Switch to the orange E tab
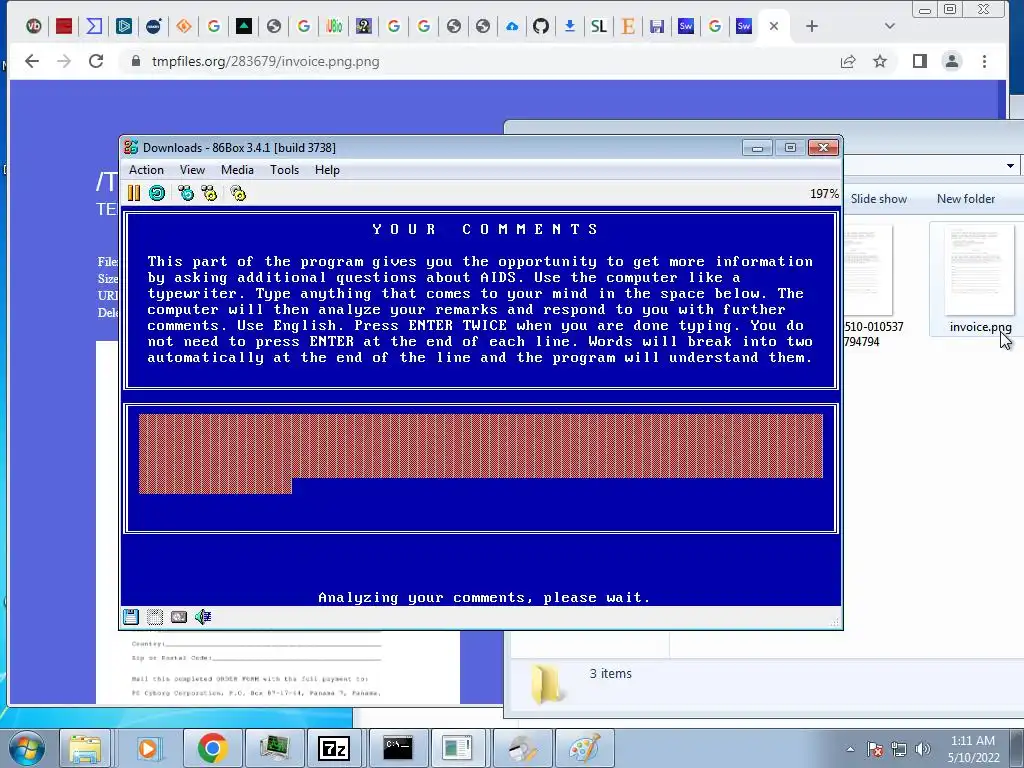1024x768 pixels. (628, 26)
